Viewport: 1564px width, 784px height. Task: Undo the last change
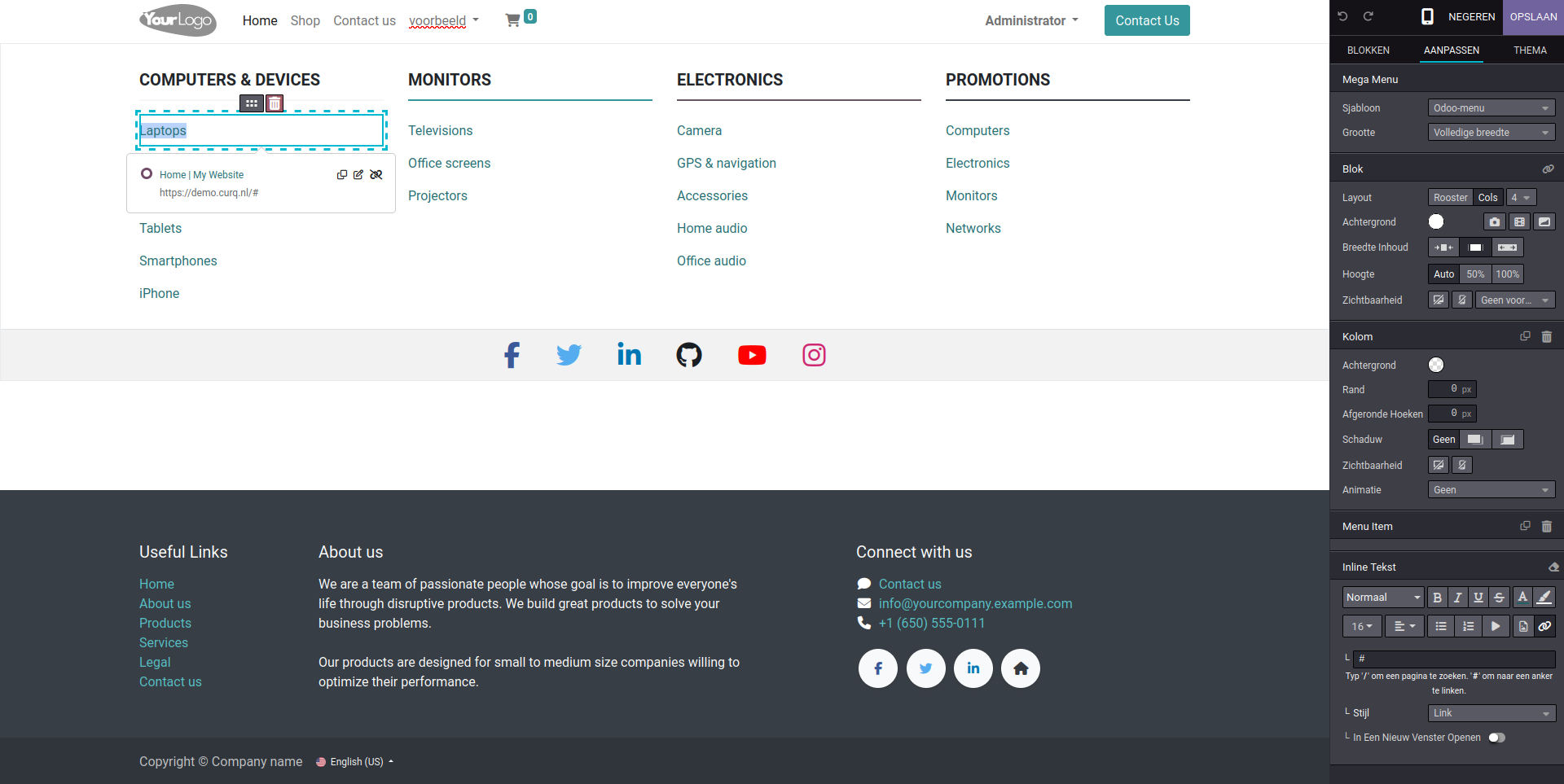coord(1342,16)
